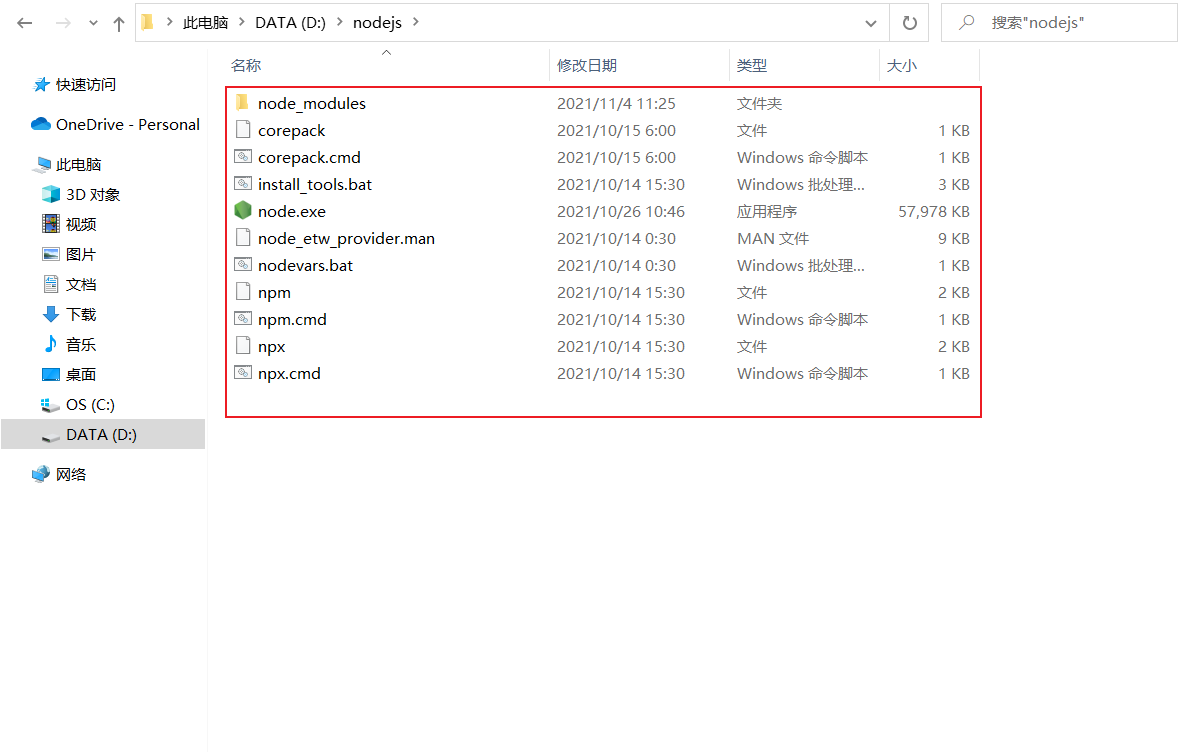Screen dimensions: 1188x752
Task: Select 此电脑 in the address breadcrumb
Action: point(205,23)
